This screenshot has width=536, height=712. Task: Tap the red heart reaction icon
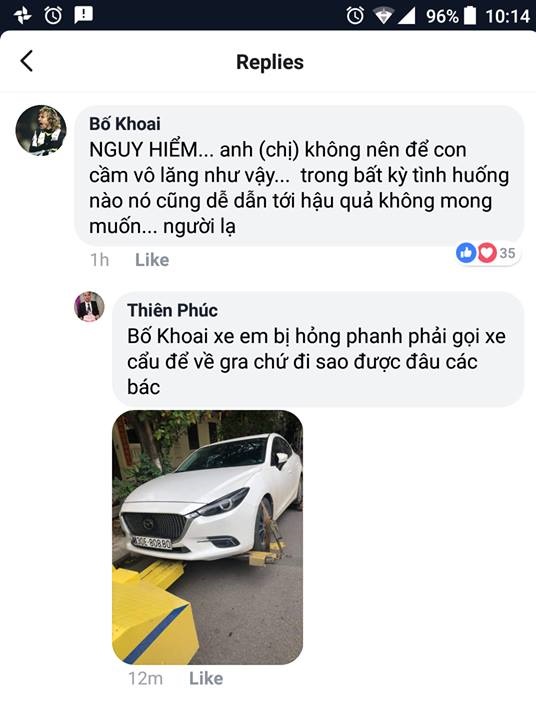(x=486, y=252)
